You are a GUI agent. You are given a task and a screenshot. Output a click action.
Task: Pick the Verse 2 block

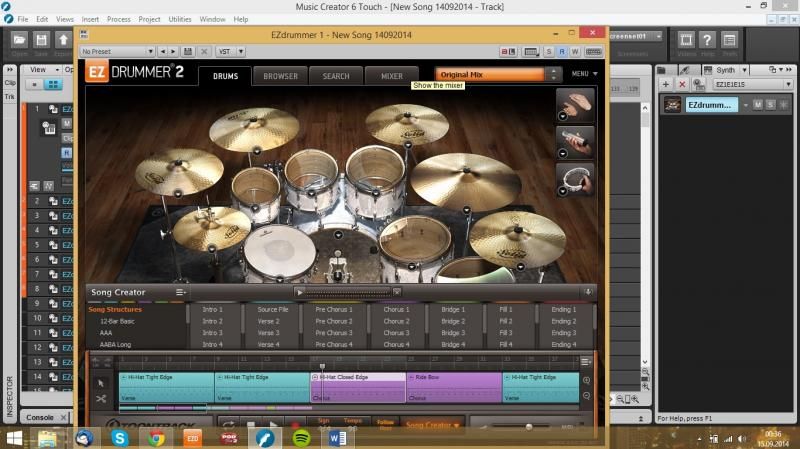[268, 321]
